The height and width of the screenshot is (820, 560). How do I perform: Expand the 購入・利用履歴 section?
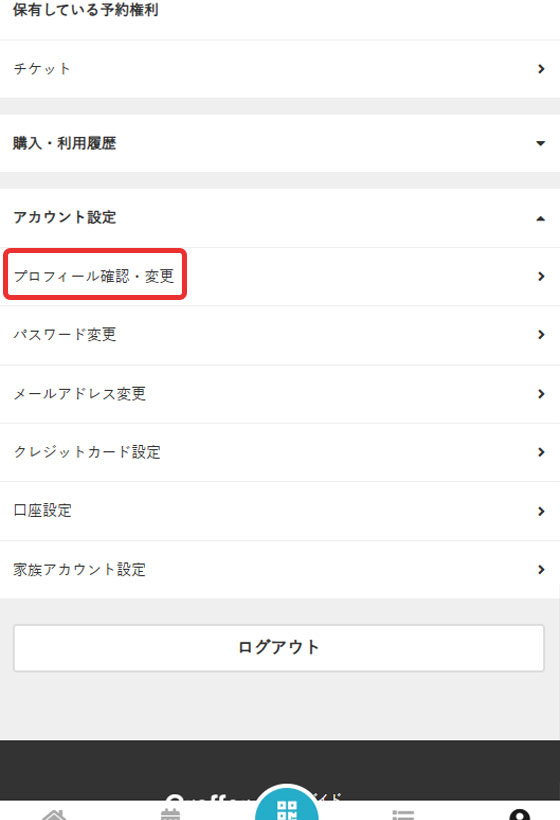(x=280, y=143)
